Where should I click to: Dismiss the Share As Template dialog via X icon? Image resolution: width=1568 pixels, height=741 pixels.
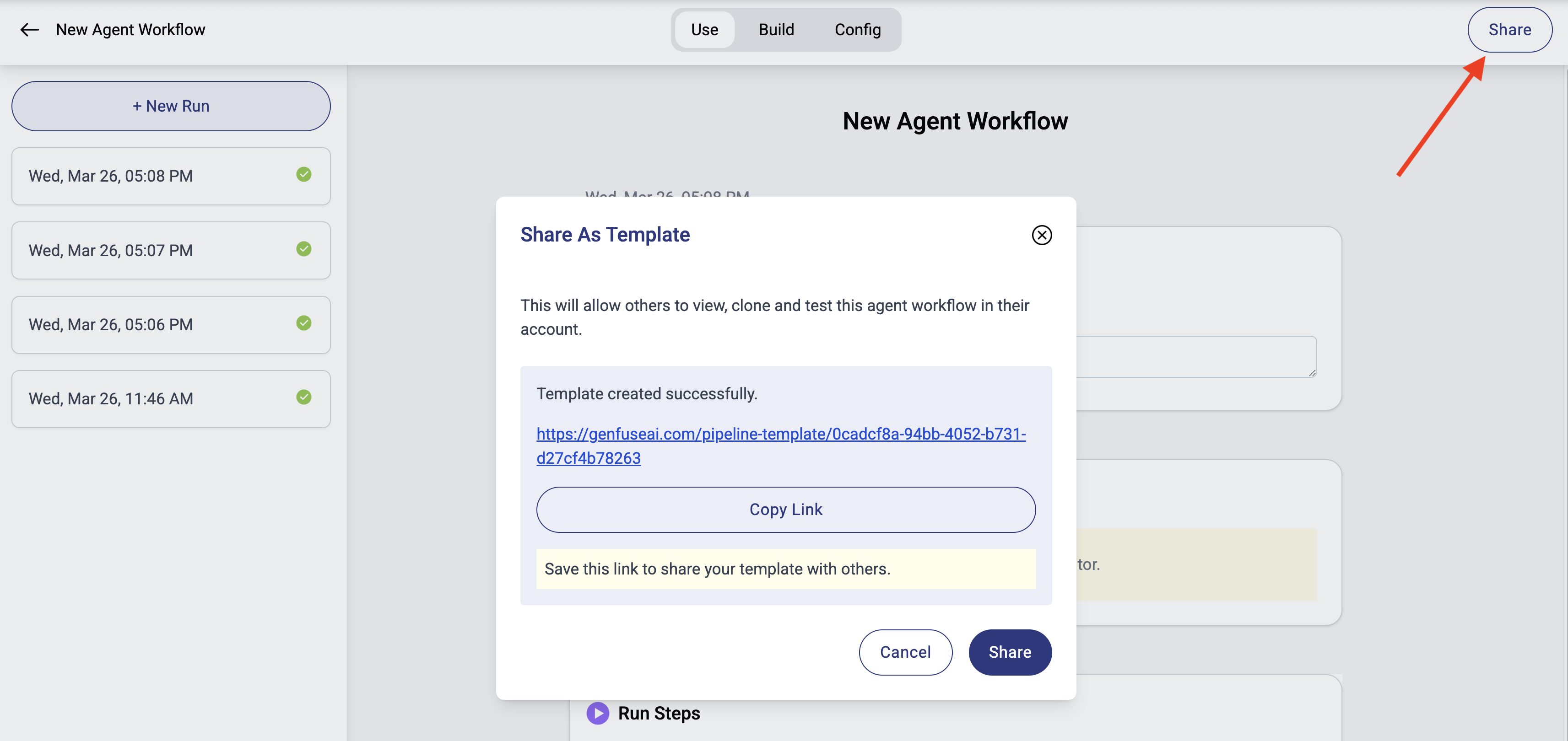point(1042,236)
